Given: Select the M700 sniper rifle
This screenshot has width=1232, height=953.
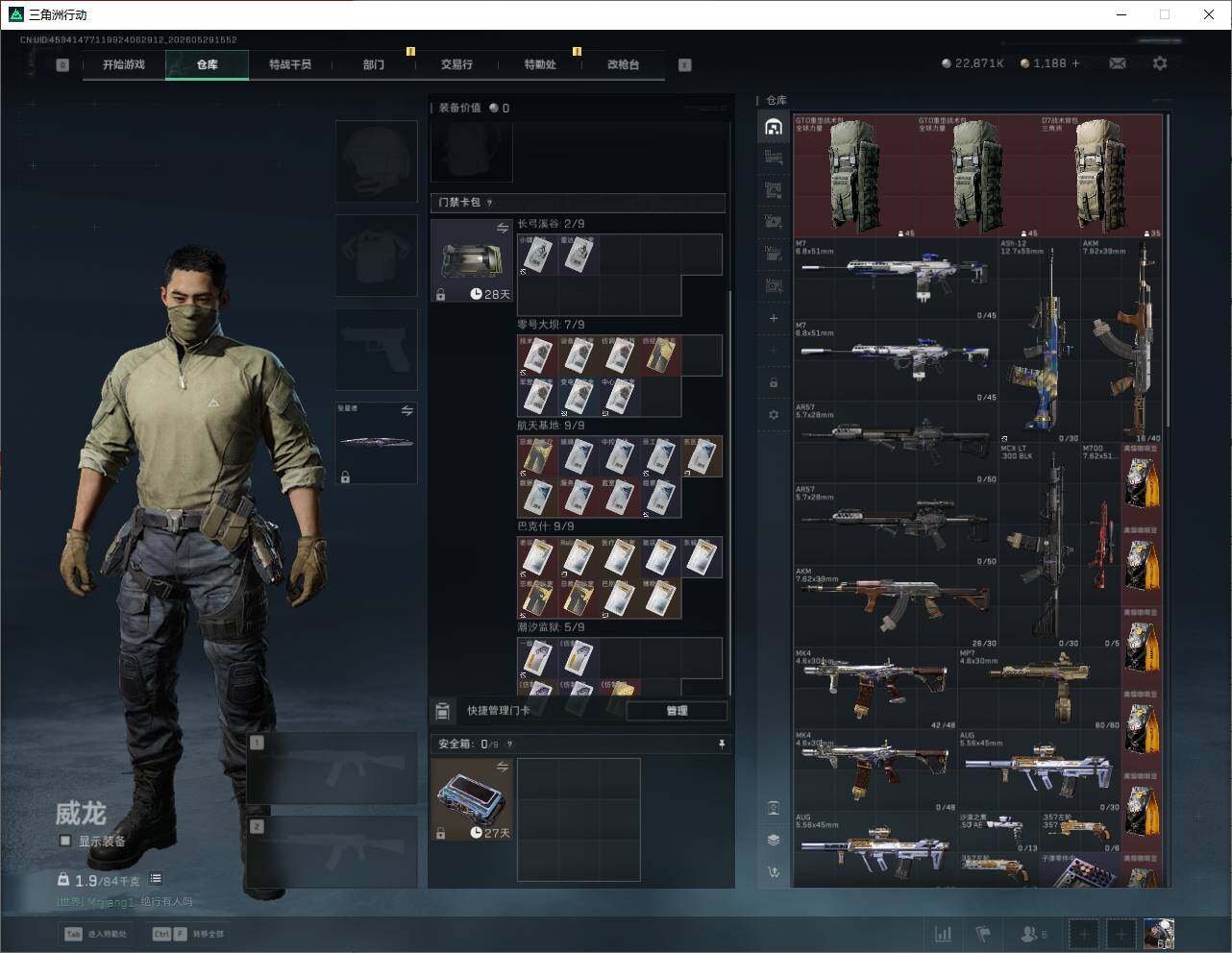Looking at the screenshot, I should tap(1100, 546).
